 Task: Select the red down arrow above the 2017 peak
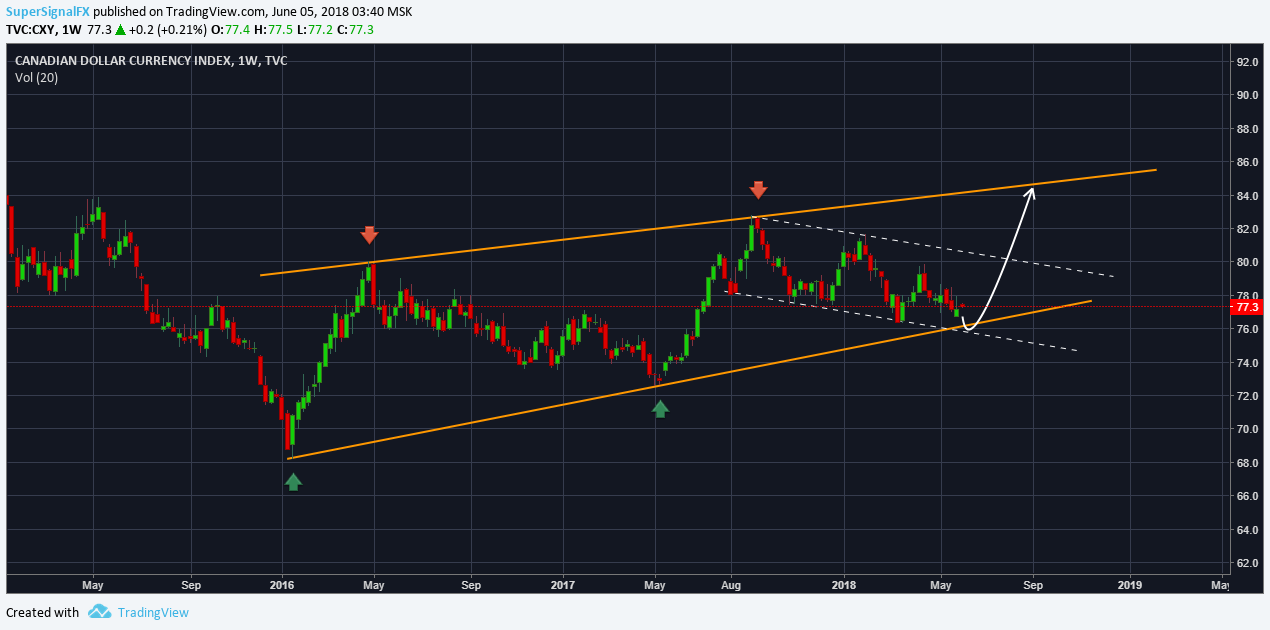[759, 189]
